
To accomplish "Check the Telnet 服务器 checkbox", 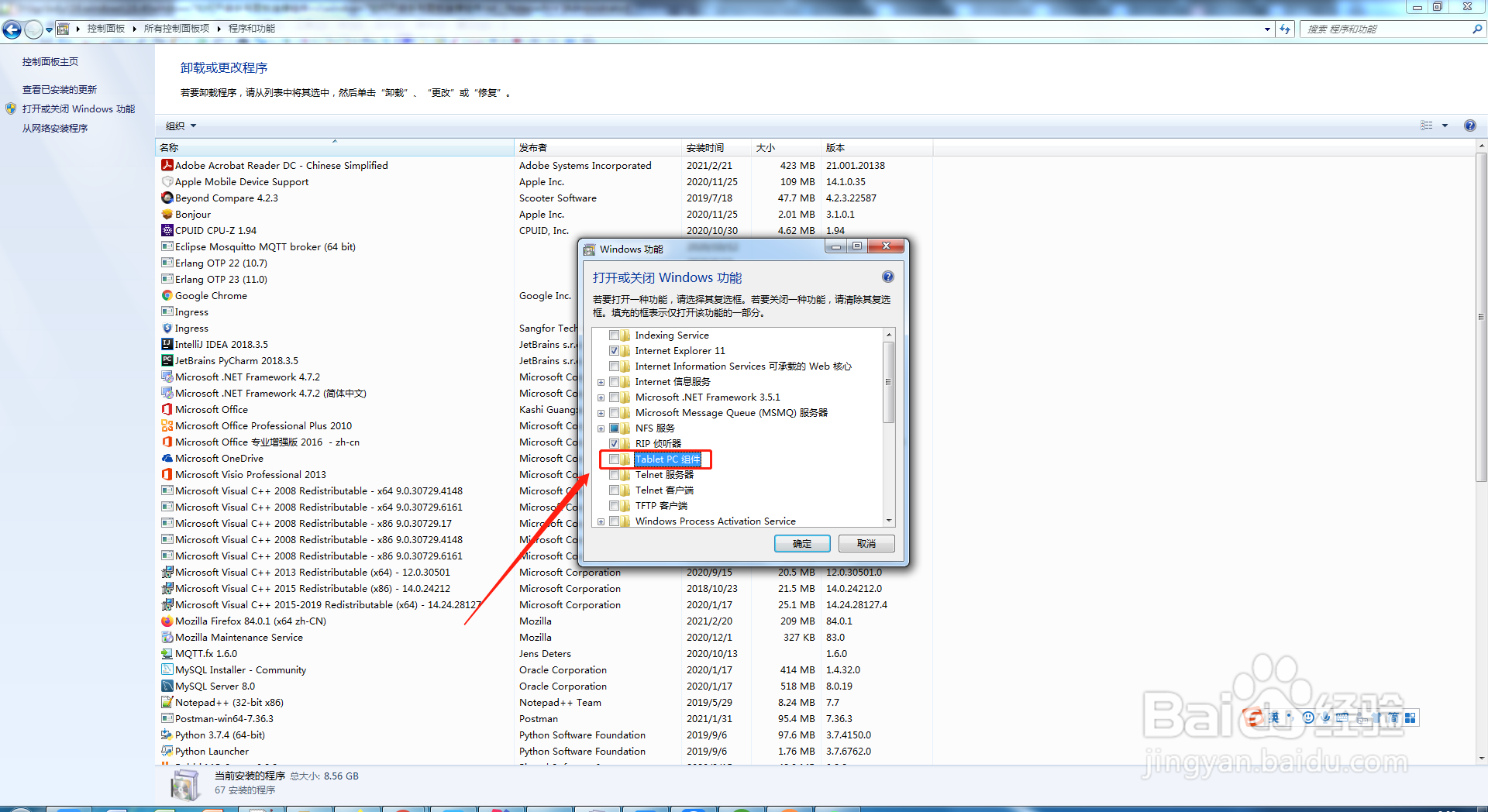I will (x=614, y=474).
